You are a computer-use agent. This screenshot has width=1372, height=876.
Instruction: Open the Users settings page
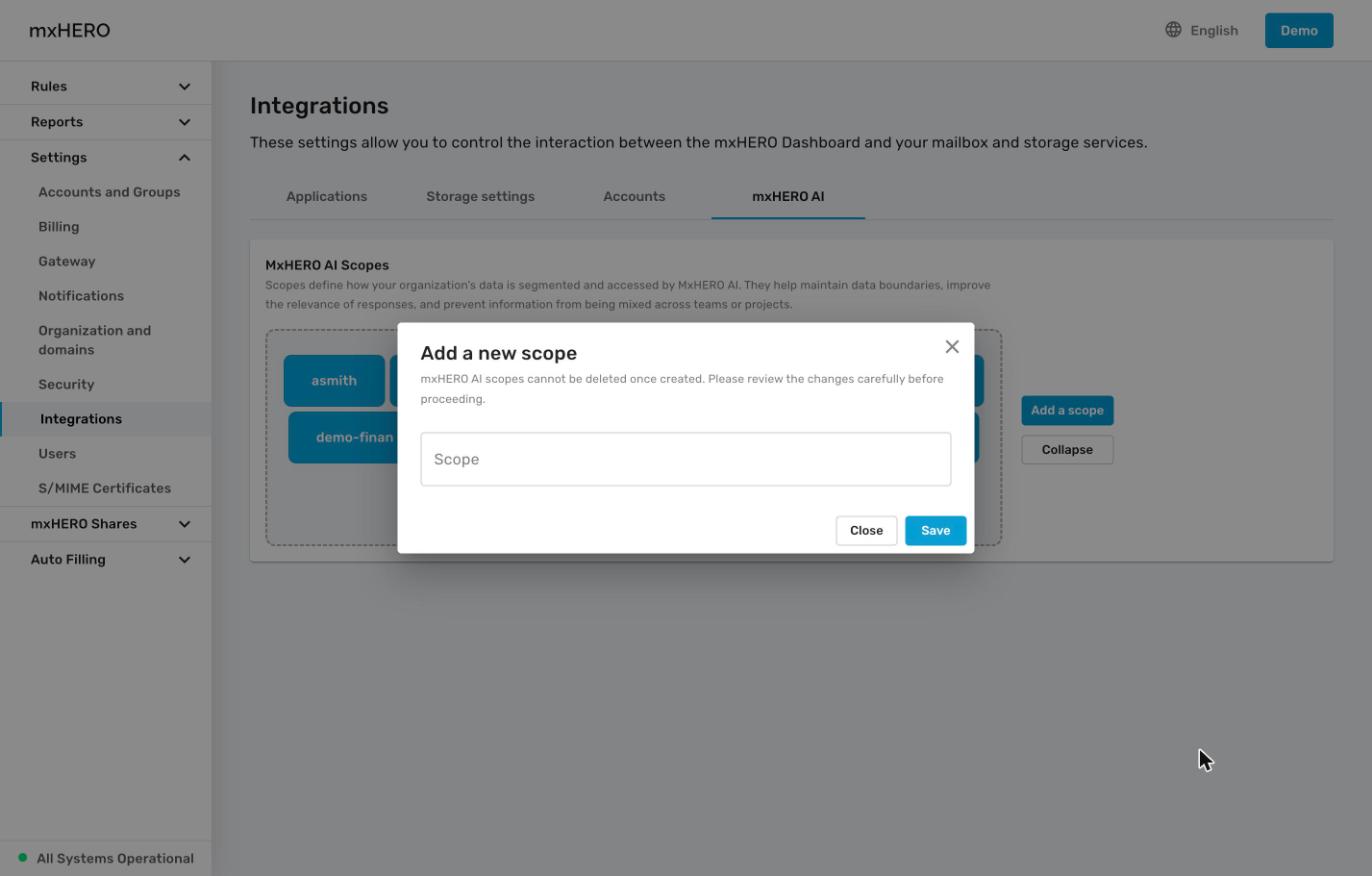click(x=57, y=454)
